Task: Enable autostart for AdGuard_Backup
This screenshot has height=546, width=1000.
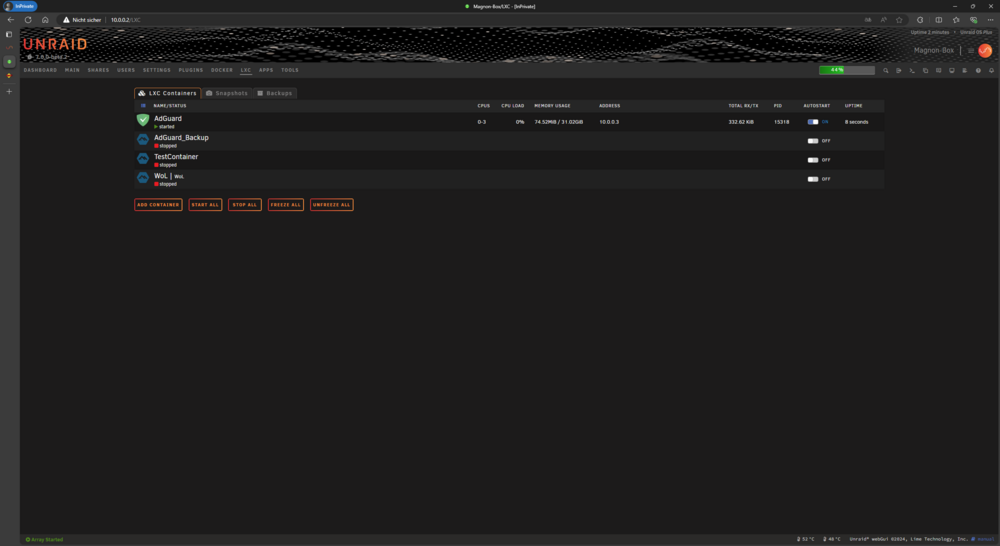Action: click(x=812, y=141)
